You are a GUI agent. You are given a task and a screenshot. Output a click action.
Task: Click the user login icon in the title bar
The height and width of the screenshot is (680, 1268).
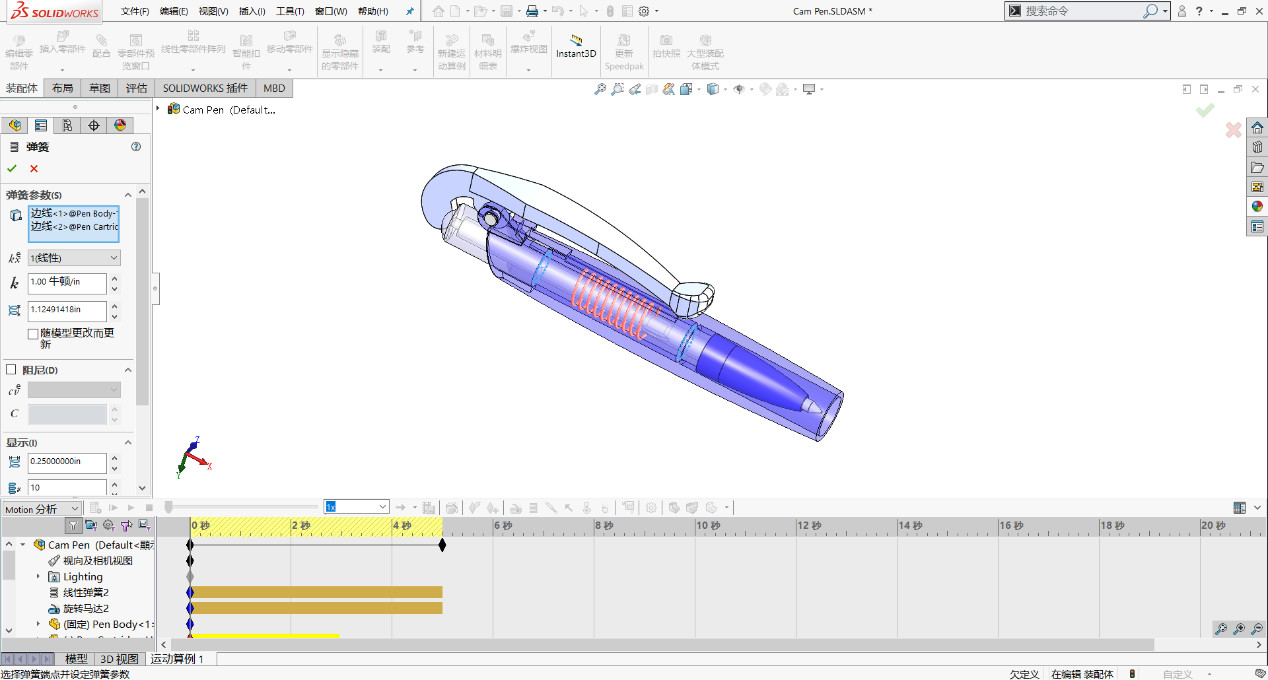coord(1181,11)
